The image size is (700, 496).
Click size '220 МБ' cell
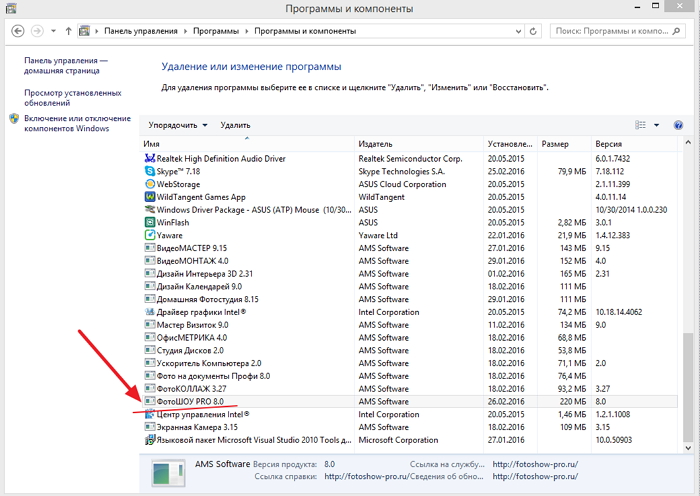pyautogui.click(x=573, y=402)
